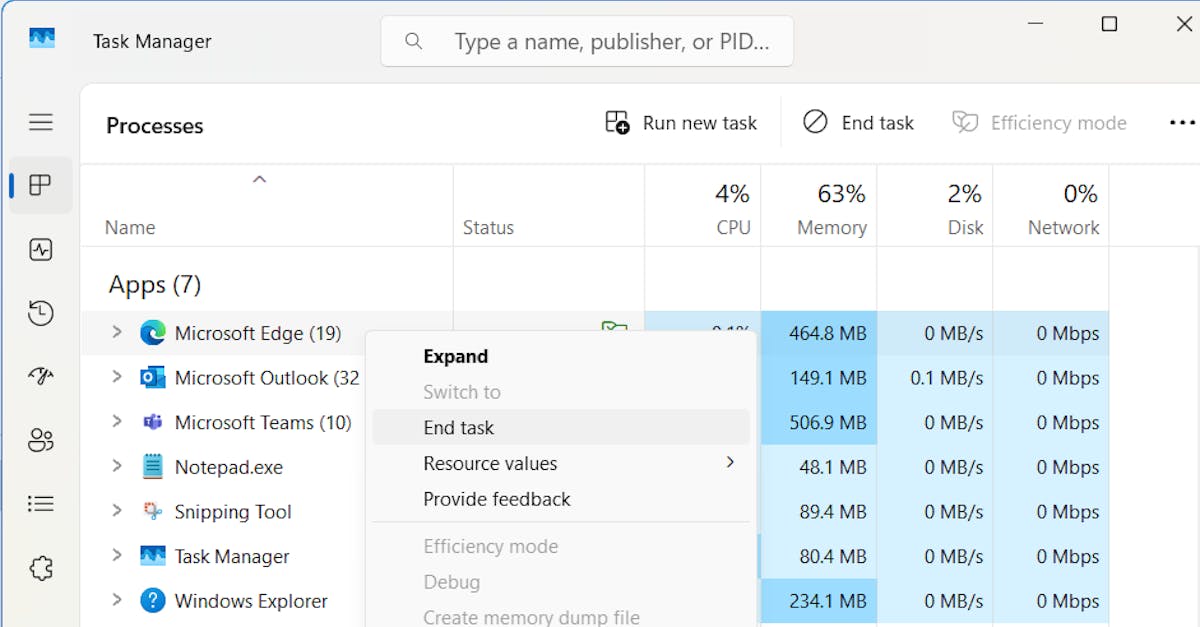Open the Startup apps sidebar icon
This screenshot has height=627, width=1200.
[x=41, y=376]
